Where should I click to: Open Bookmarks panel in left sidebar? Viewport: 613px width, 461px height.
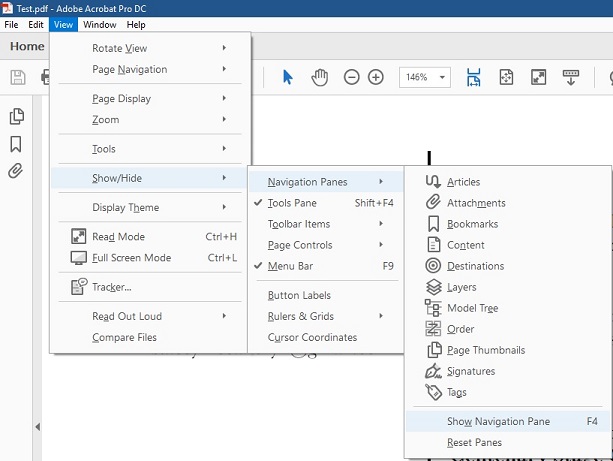click(x=16, y=144)
